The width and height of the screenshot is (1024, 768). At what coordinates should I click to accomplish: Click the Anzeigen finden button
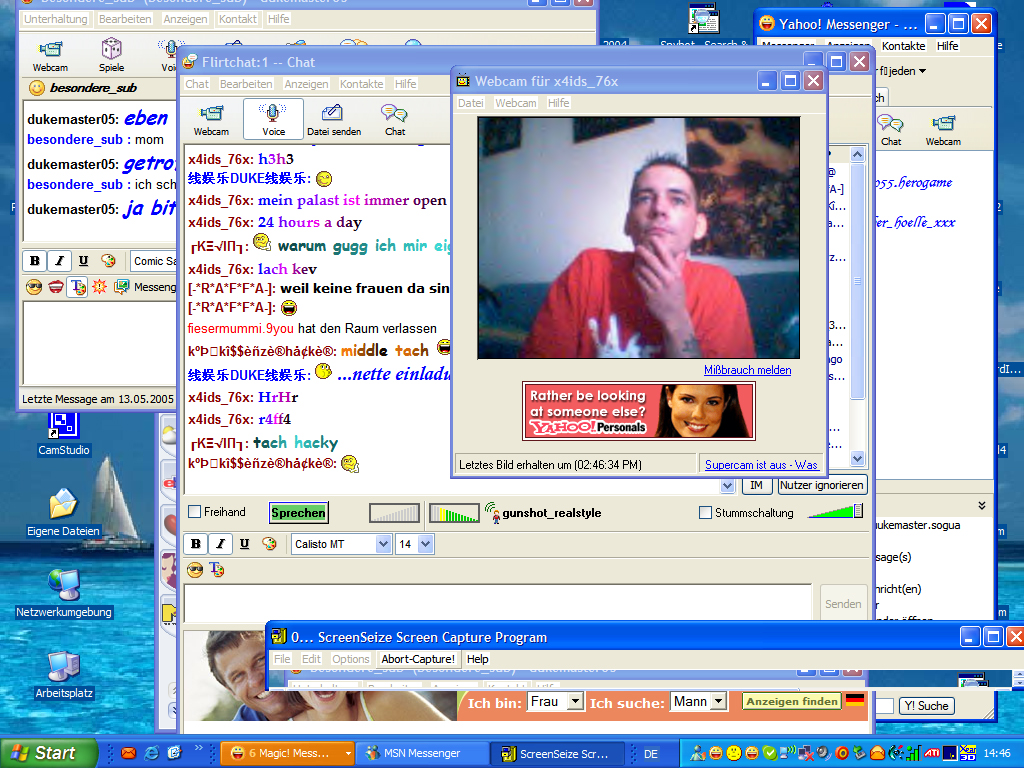pos(792,701)
